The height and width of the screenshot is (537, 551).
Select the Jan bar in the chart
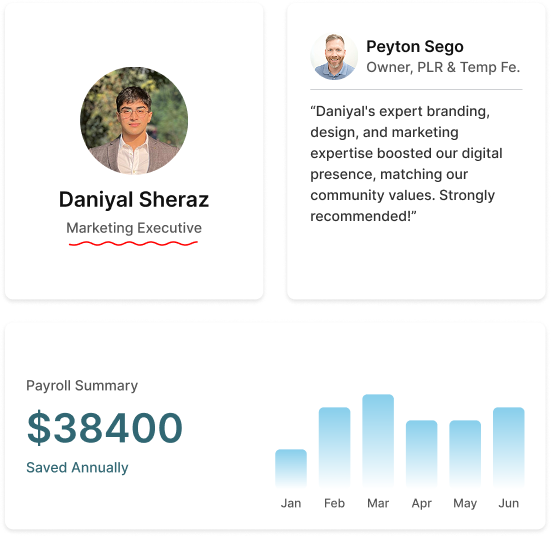pos(291,468)
